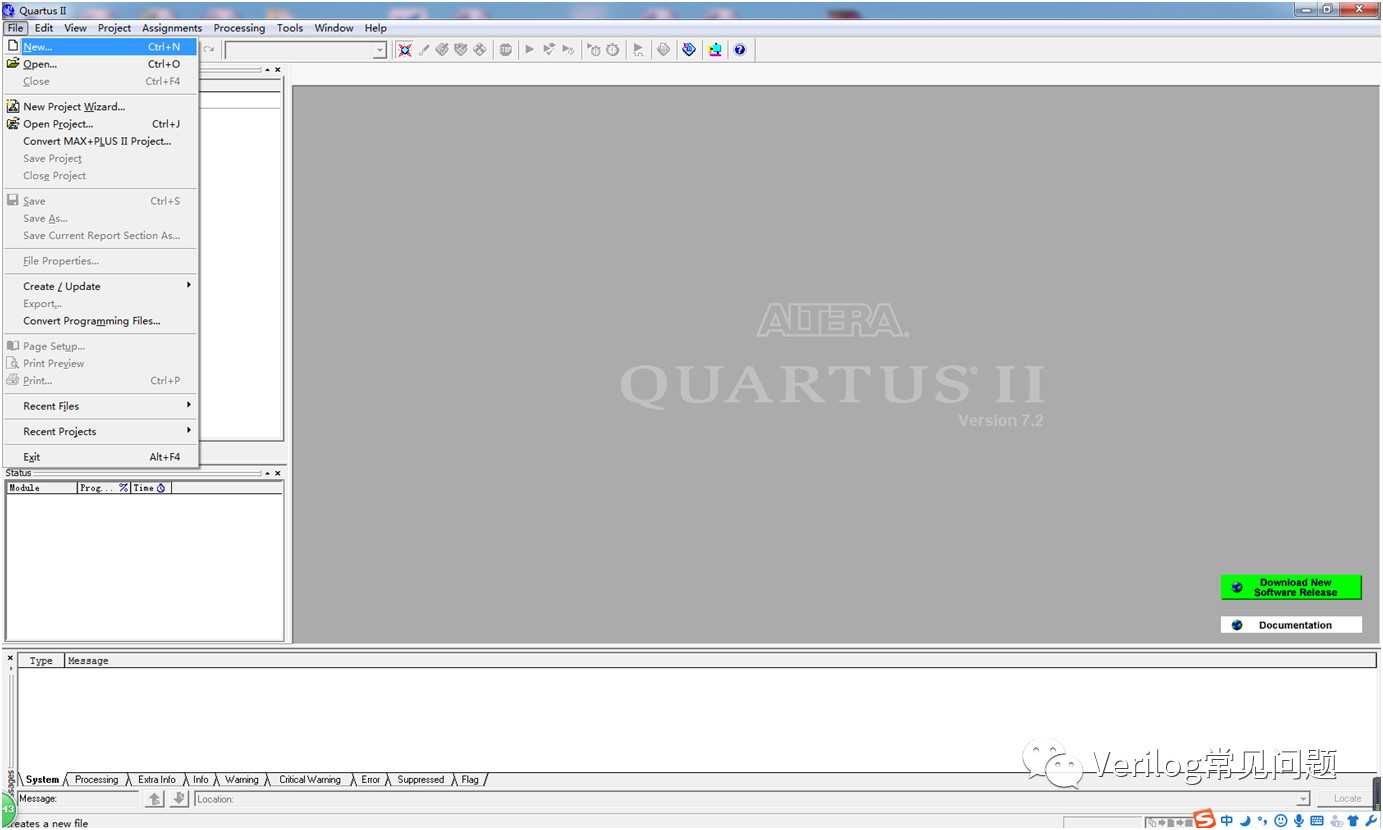Click the Locate button
The height and width of the screenshot is (830, 1383).
(1347, 799)
